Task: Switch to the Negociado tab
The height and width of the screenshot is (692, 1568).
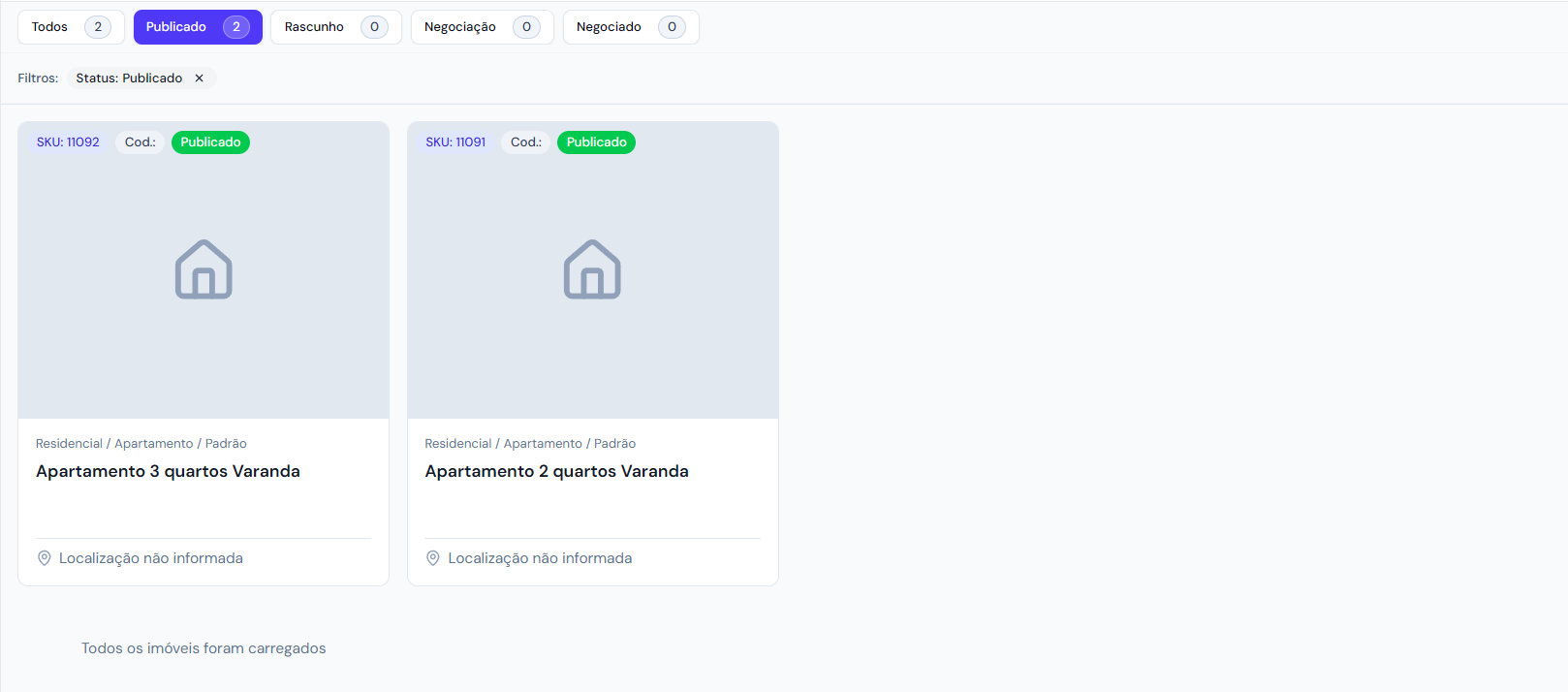Action: (630, 27)
